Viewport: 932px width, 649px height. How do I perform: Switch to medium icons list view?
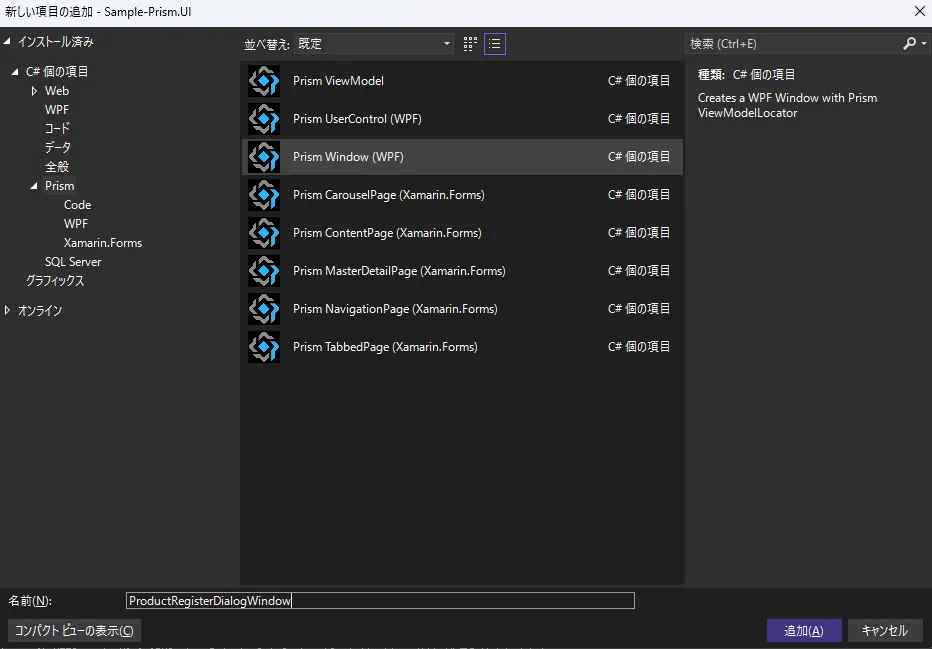495,44
